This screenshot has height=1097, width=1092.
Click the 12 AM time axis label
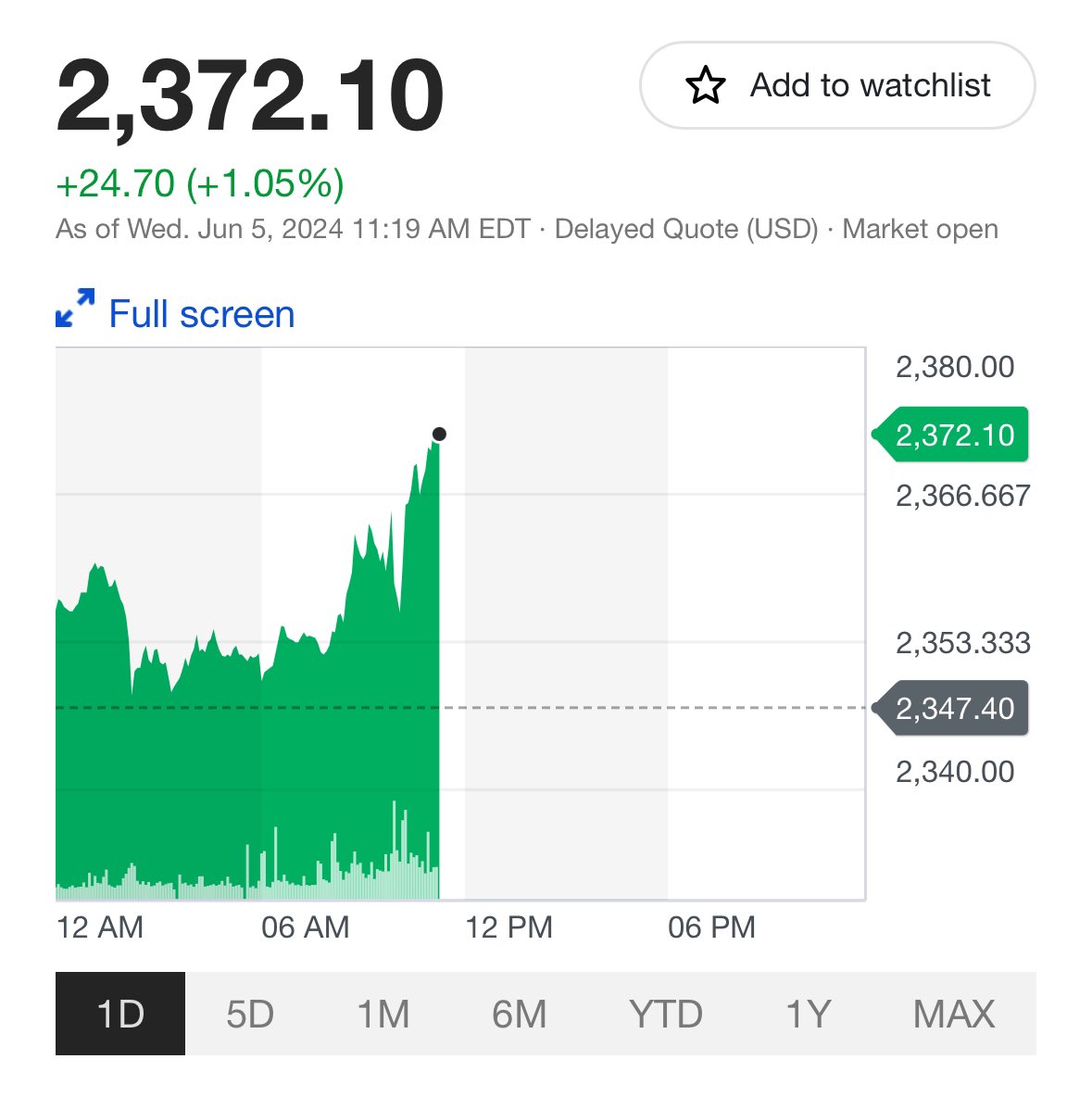(x=99, y=927)
